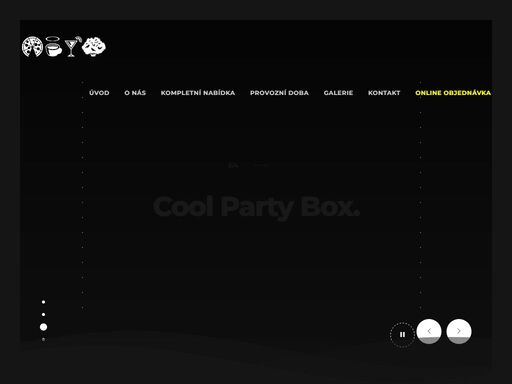Select the first slide dot indicator
Viewport: 512px width, 384px height.
43,302
